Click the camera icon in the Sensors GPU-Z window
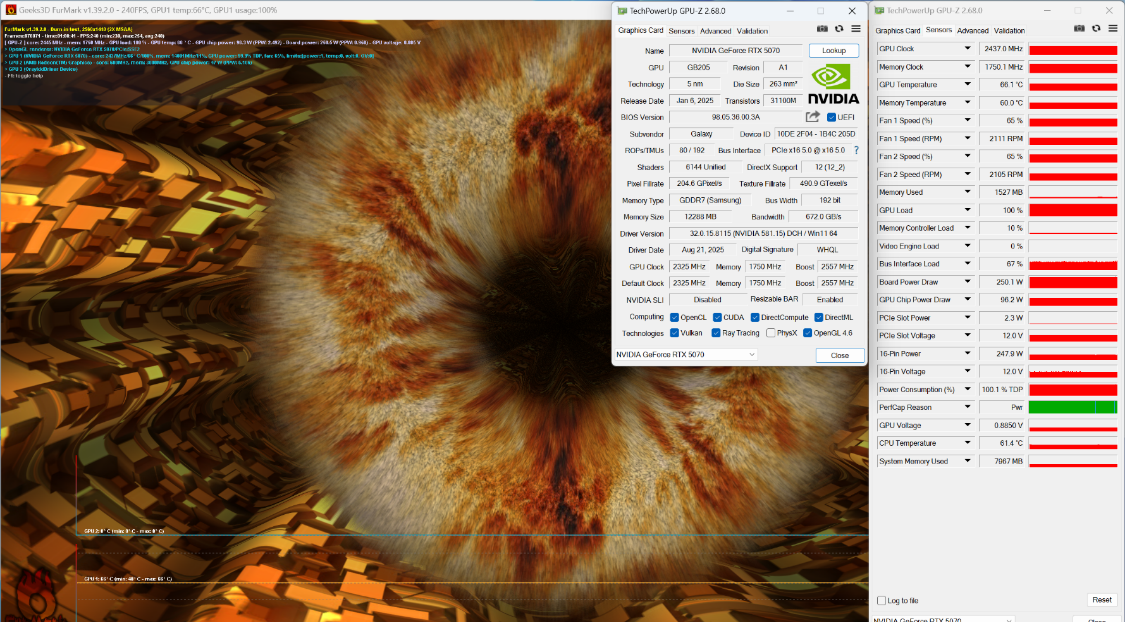The image size is (1125, 622). (1079, 29)
